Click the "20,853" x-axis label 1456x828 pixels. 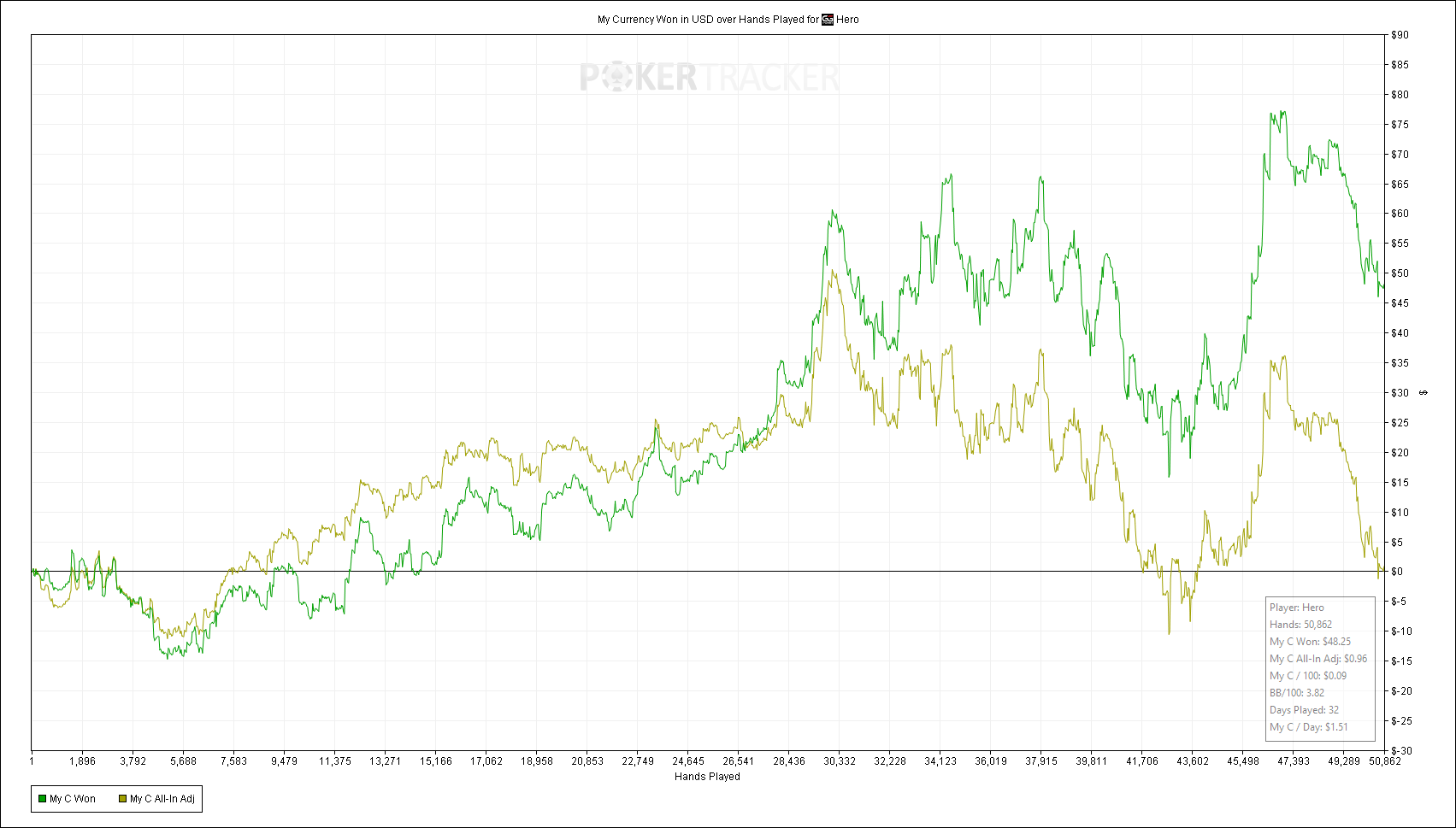pos(587,761)
